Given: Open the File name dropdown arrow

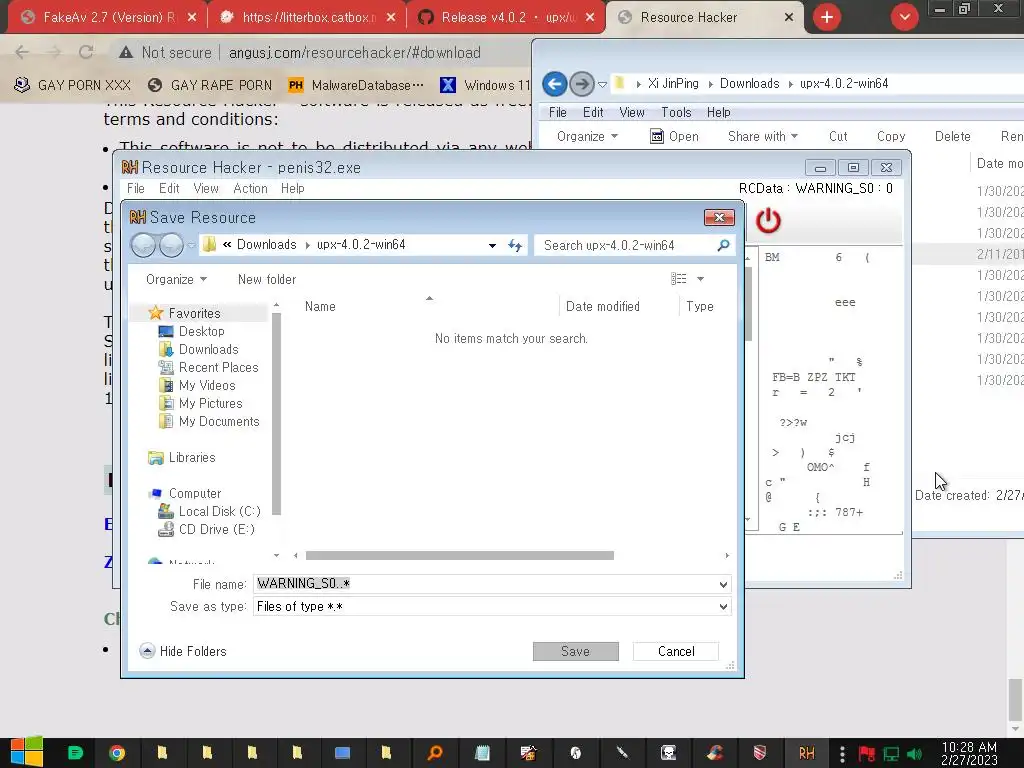Looking at the screenshot, I should click(723, 584).
